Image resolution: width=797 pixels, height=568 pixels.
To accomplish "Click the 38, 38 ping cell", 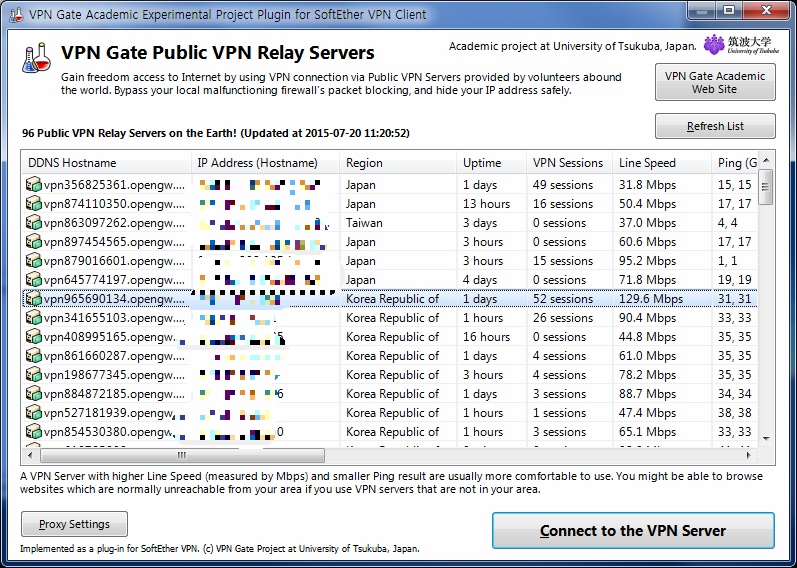I will tap(734, 412).
